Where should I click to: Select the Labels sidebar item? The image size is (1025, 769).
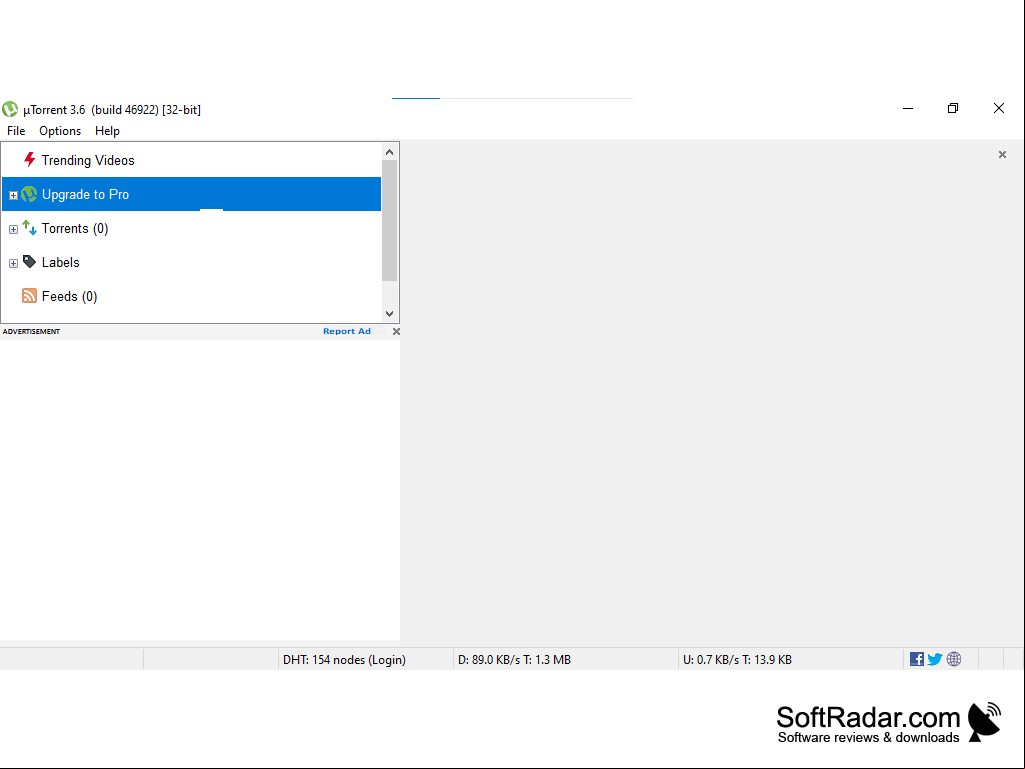(192, 262)
